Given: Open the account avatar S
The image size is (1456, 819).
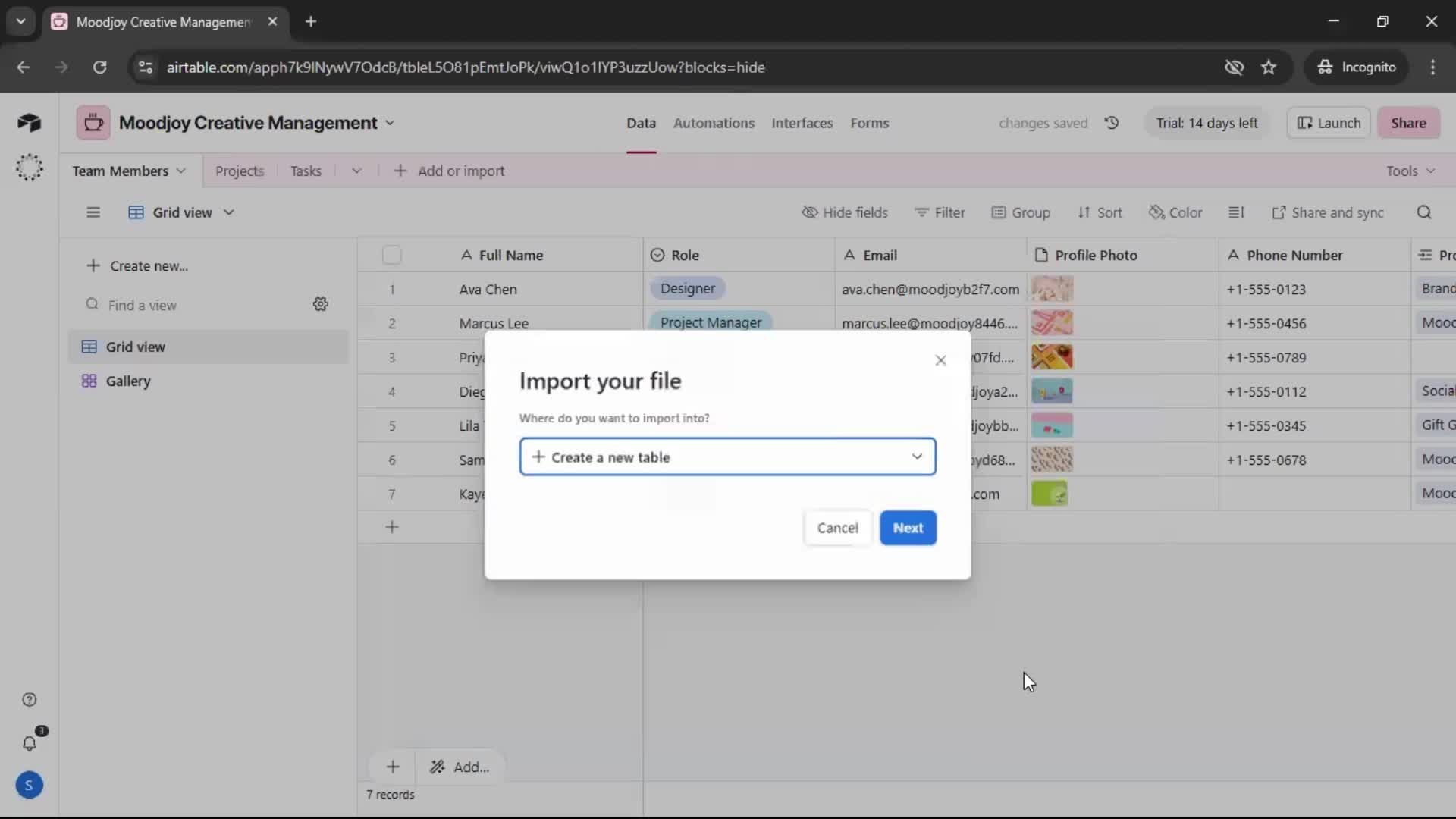Looking at the screenshot, I should tap(29, 785).
